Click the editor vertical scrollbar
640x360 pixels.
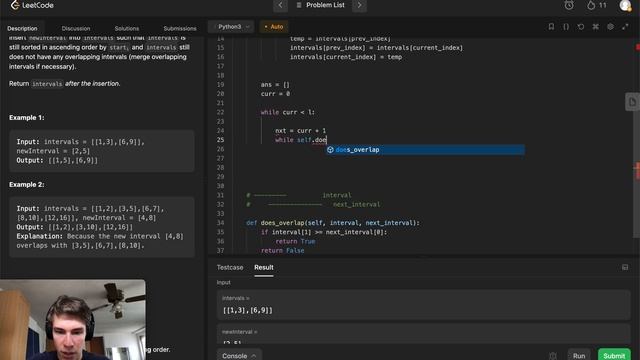tap(637, 139)
